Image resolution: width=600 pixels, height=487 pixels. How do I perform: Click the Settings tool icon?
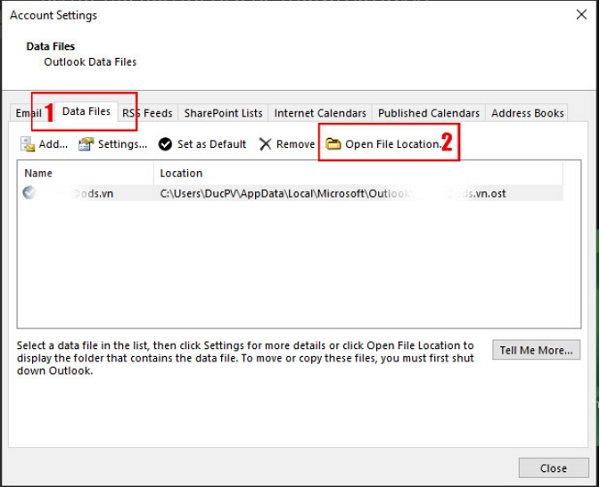coord(86,144)
